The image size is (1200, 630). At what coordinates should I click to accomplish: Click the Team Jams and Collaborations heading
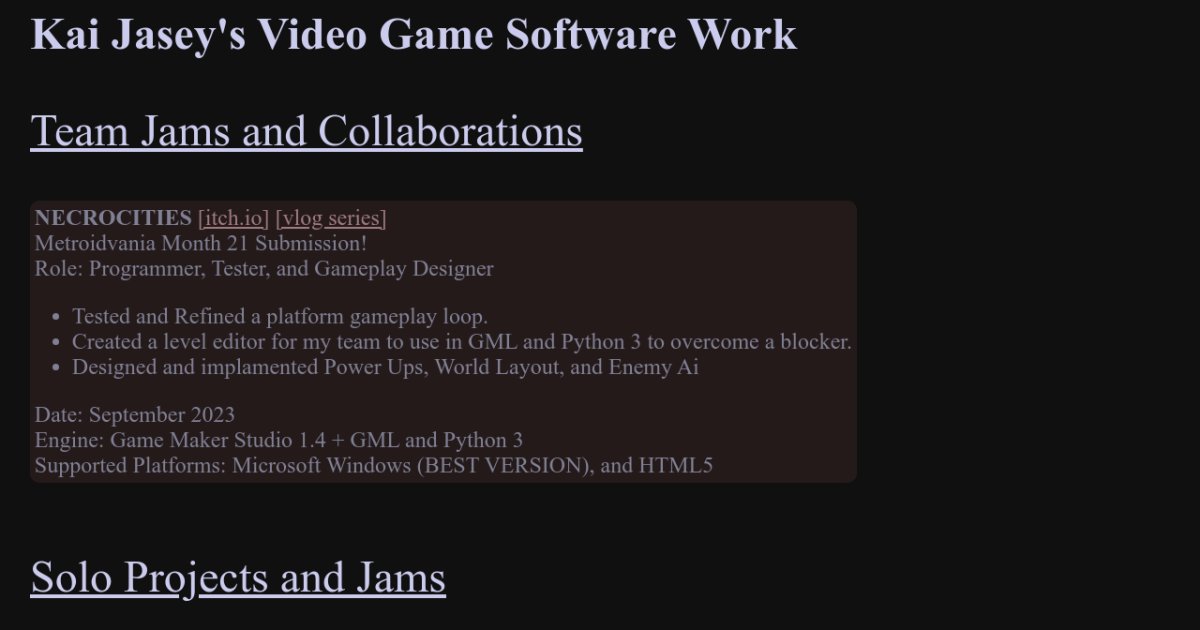(306, 131)
